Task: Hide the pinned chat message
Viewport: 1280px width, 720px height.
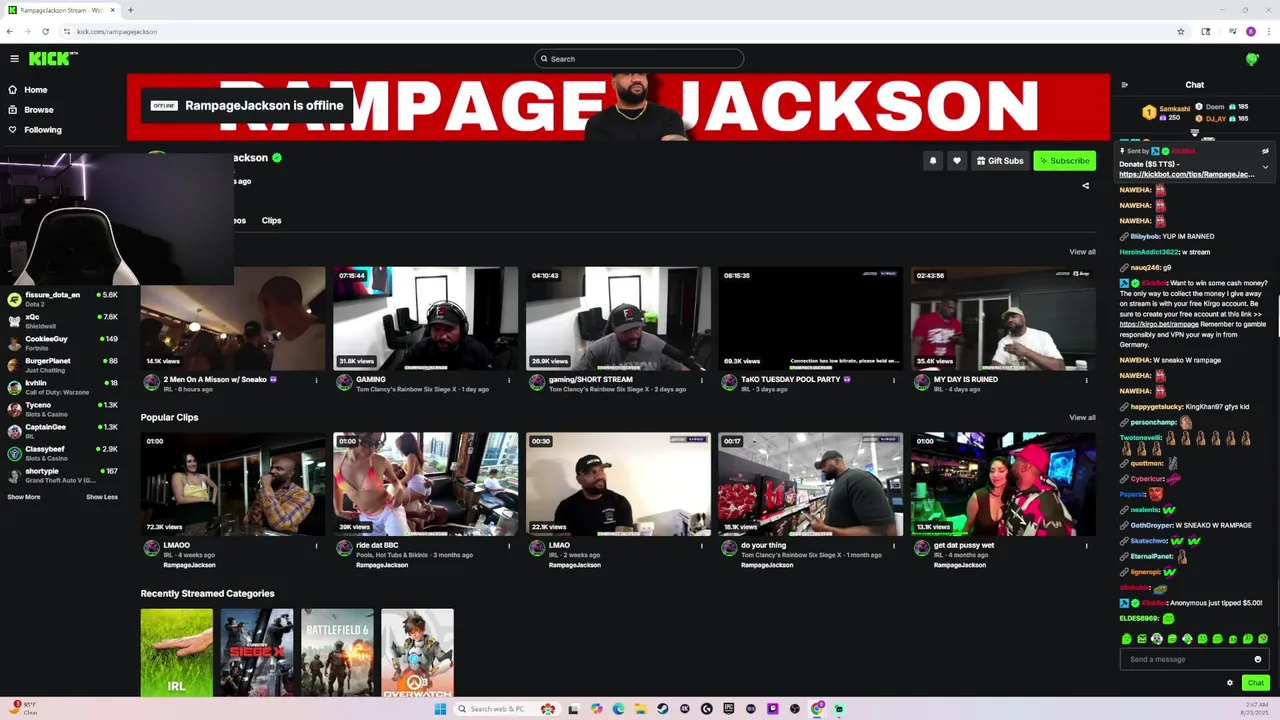Action: 1266,152
